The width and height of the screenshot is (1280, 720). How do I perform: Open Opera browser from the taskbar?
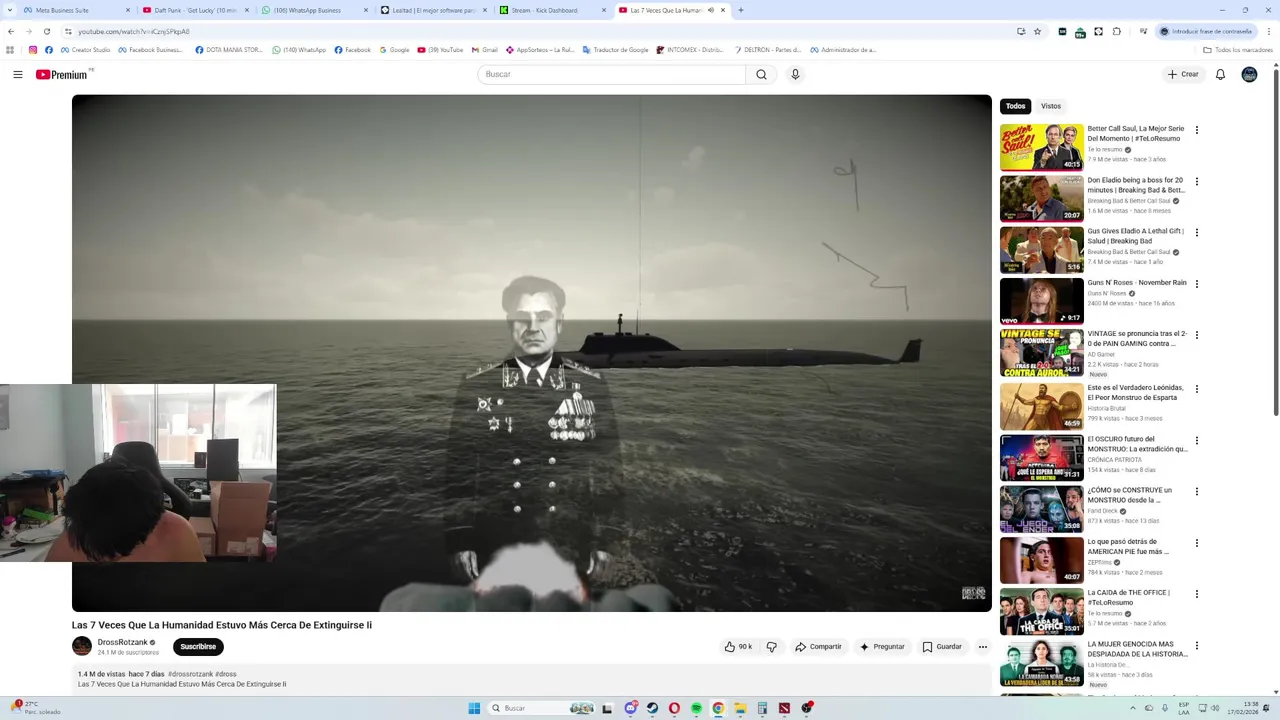click(674, 708)
